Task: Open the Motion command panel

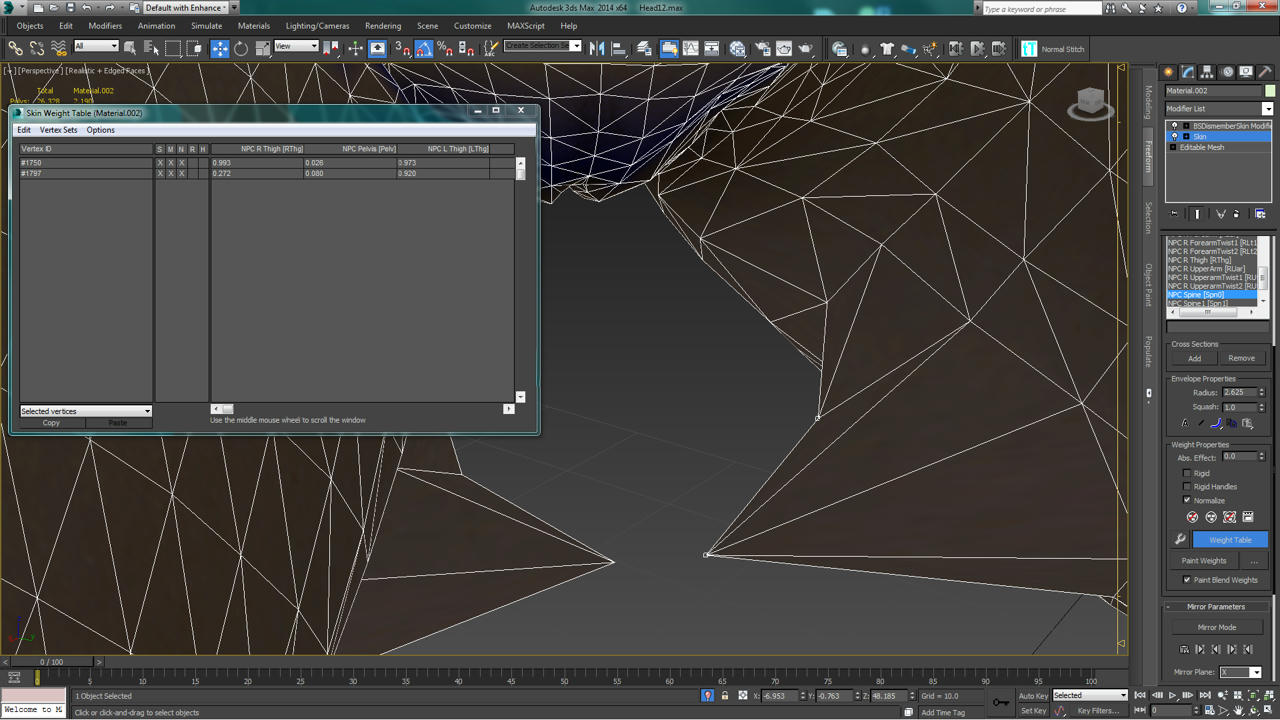Action: (x=1226, y=72)
